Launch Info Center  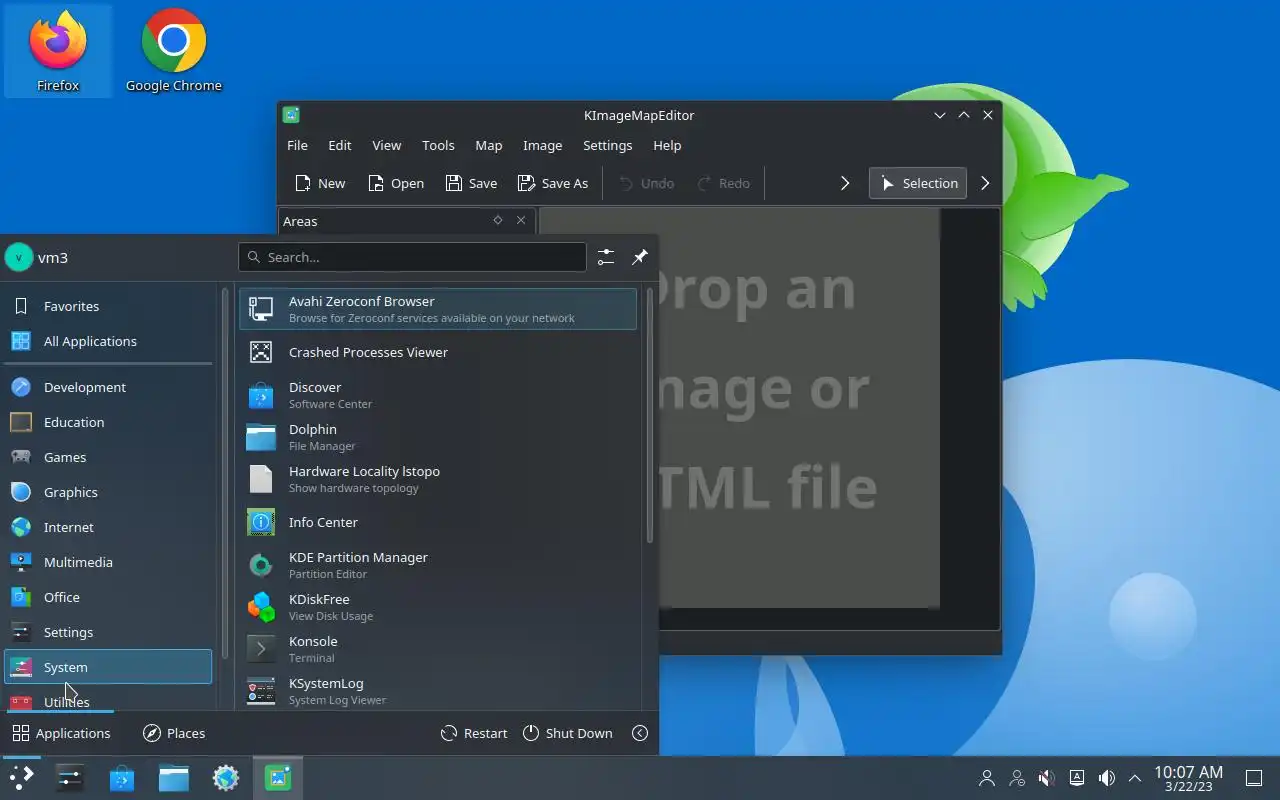coord(438,522)
